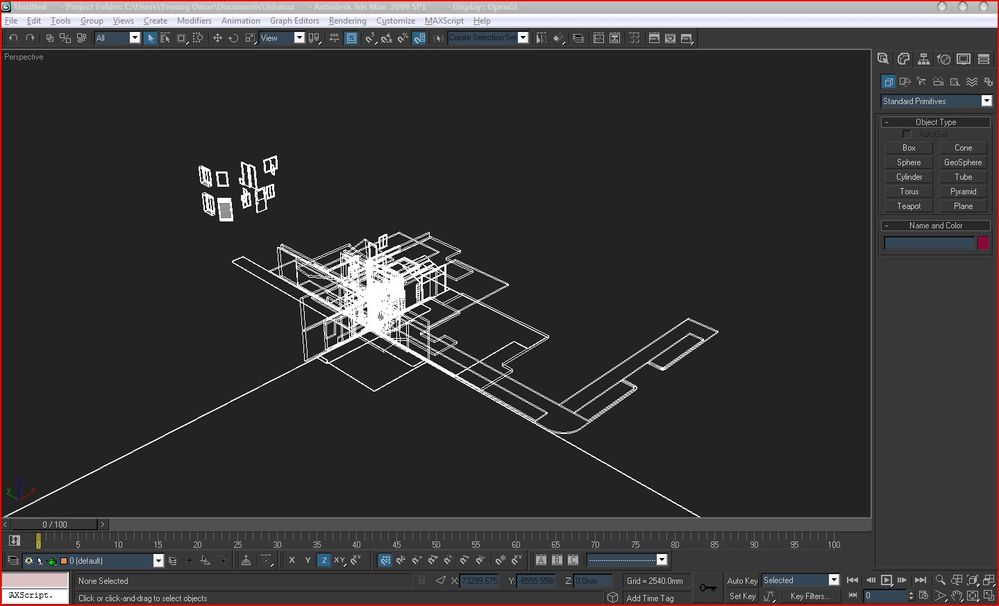
Task: Click the Teapot primitive button
Action: point(908,206)
